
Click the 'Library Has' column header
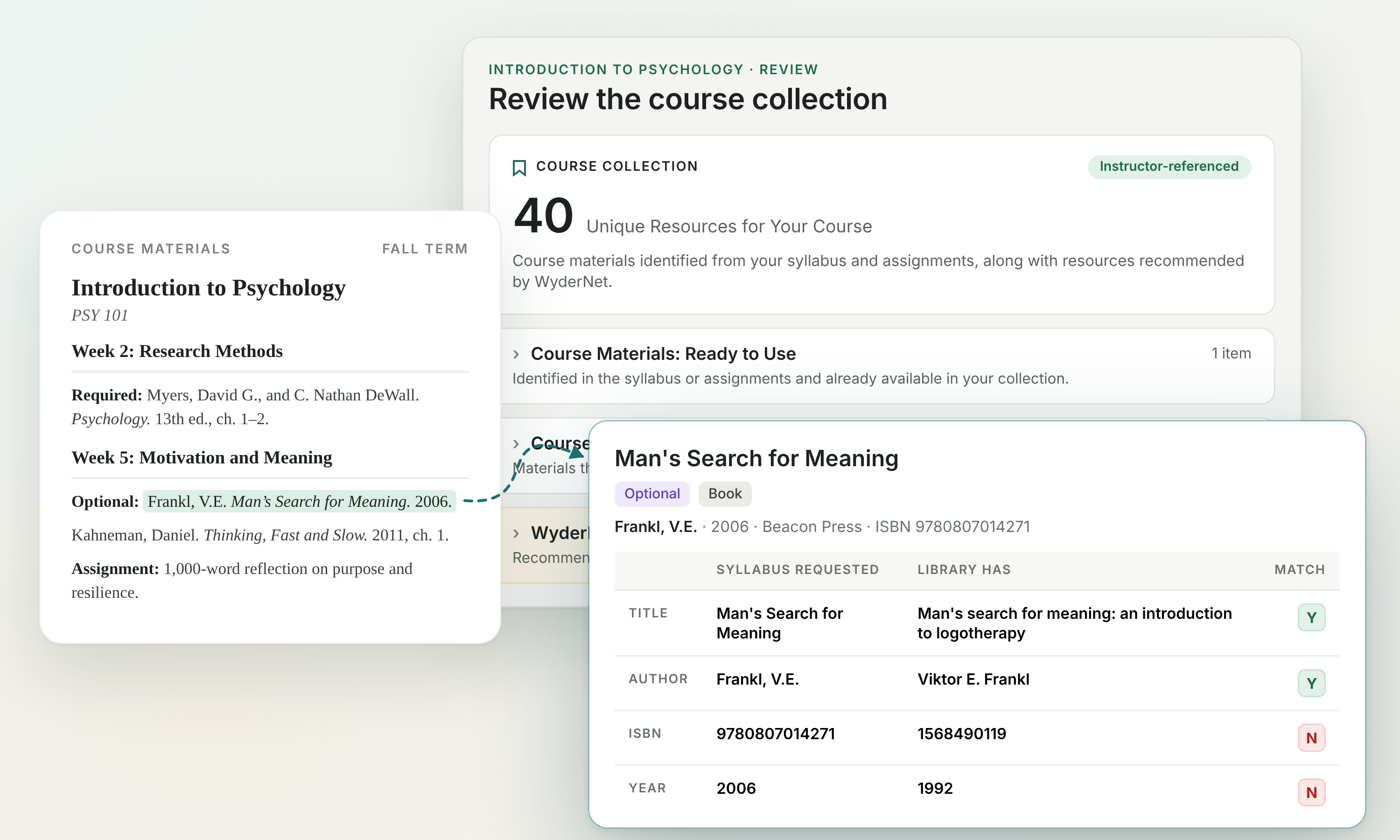[964, 569]
